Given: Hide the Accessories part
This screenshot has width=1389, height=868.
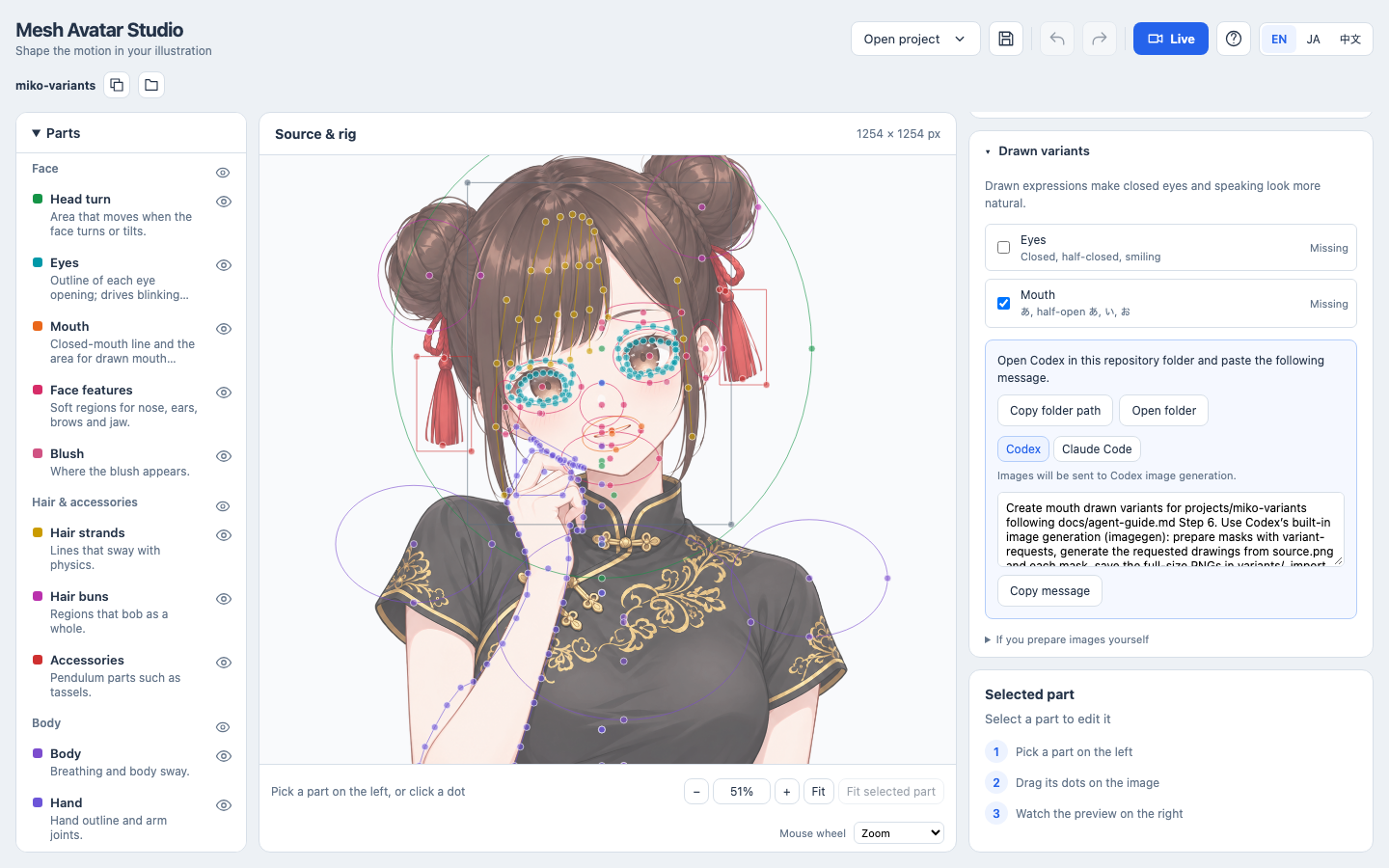Looking at the screenshot, I should (224, 663).
